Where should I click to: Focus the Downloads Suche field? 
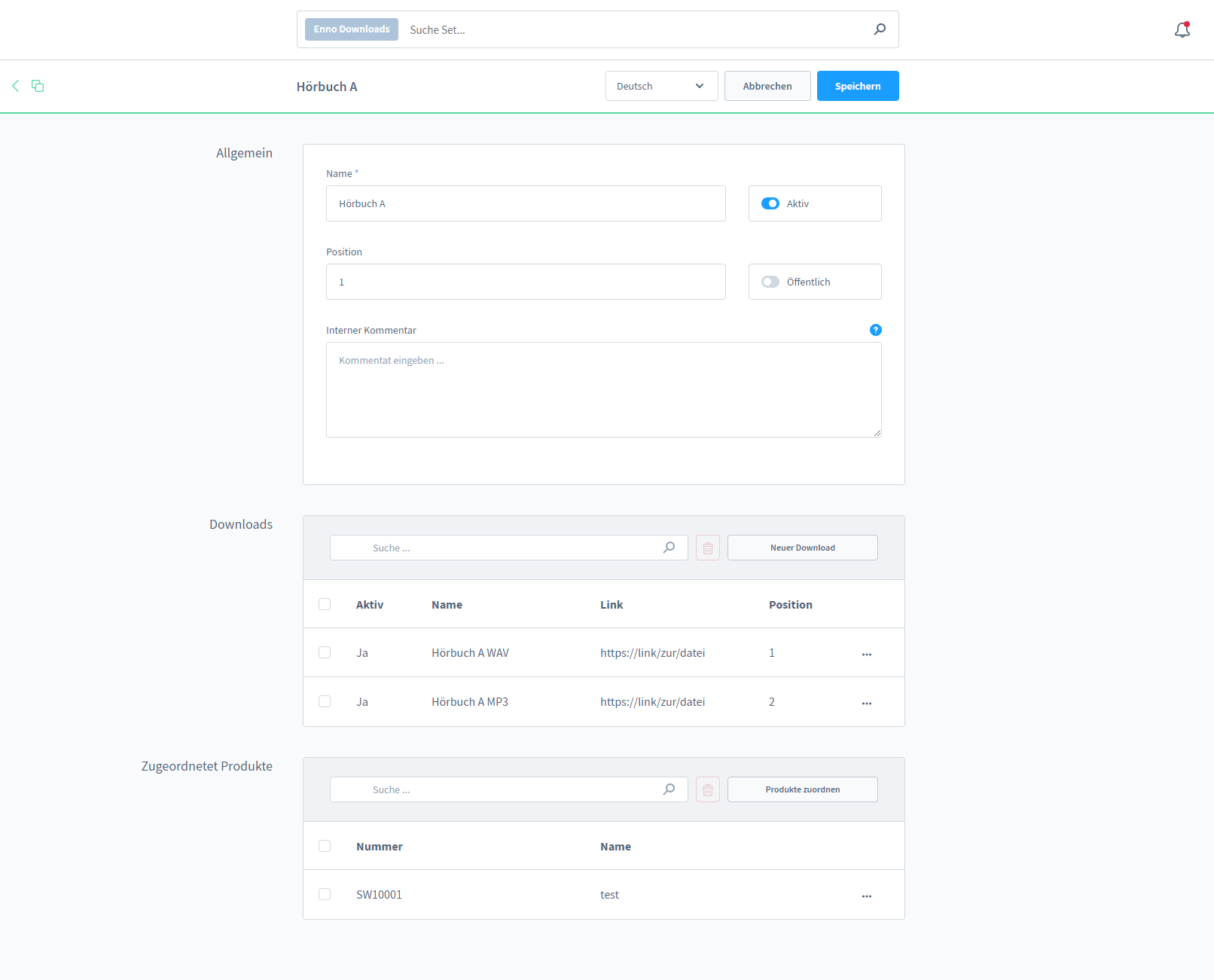point(509,548)
